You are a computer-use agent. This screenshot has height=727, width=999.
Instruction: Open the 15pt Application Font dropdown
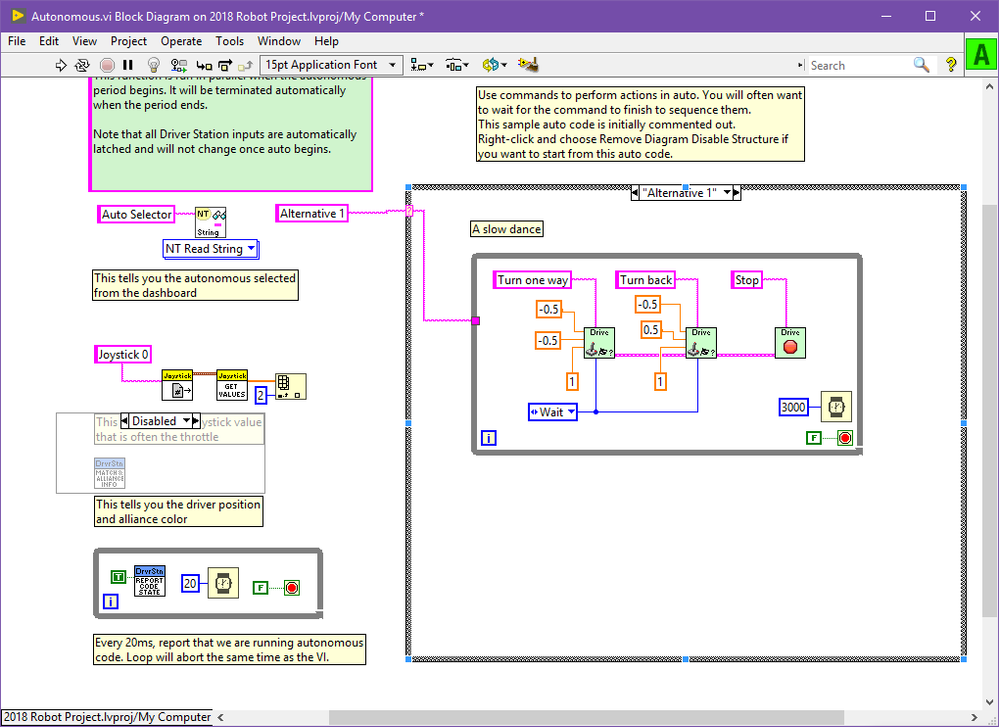330,65
